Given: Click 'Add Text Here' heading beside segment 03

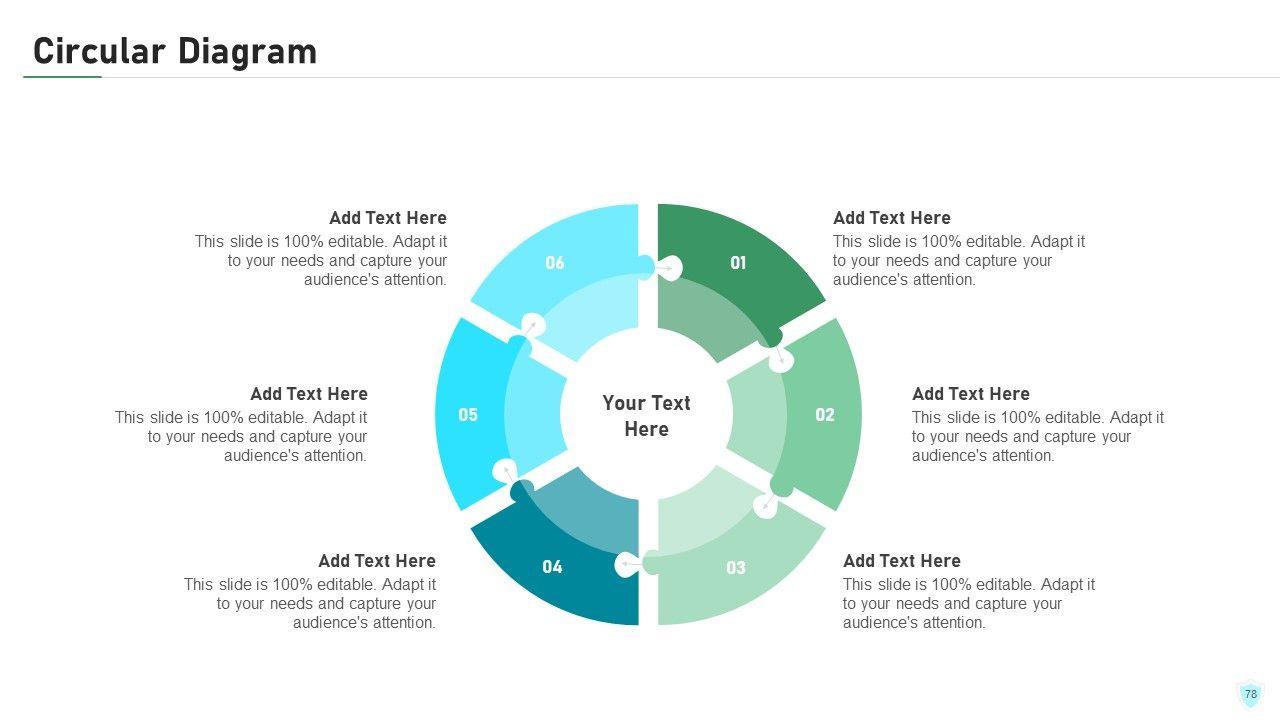Looking at the screenshot, I should pos(901,561).
